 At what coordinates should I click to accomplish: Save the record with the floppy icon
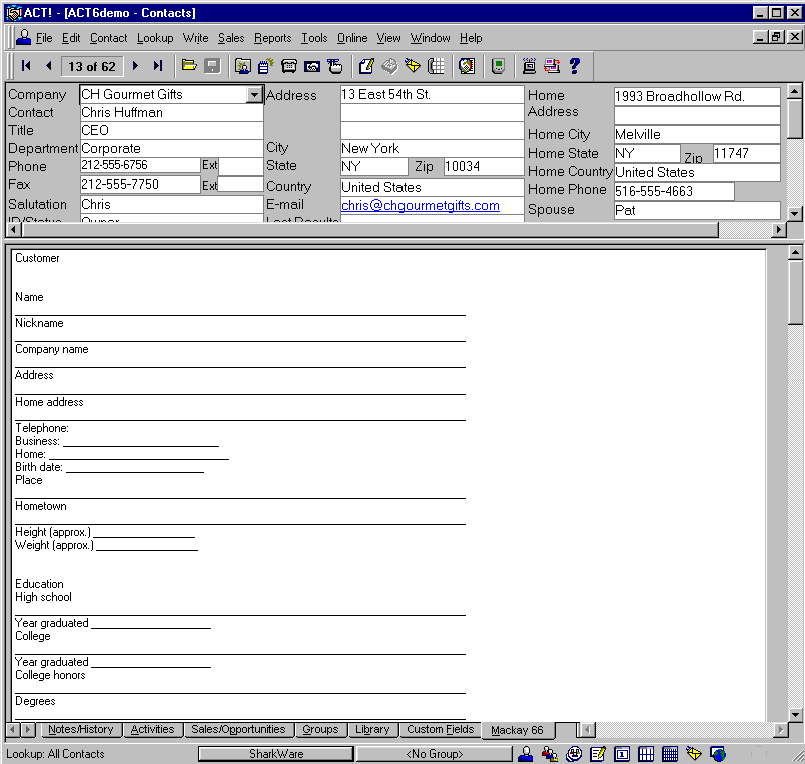tap(212, 66)
